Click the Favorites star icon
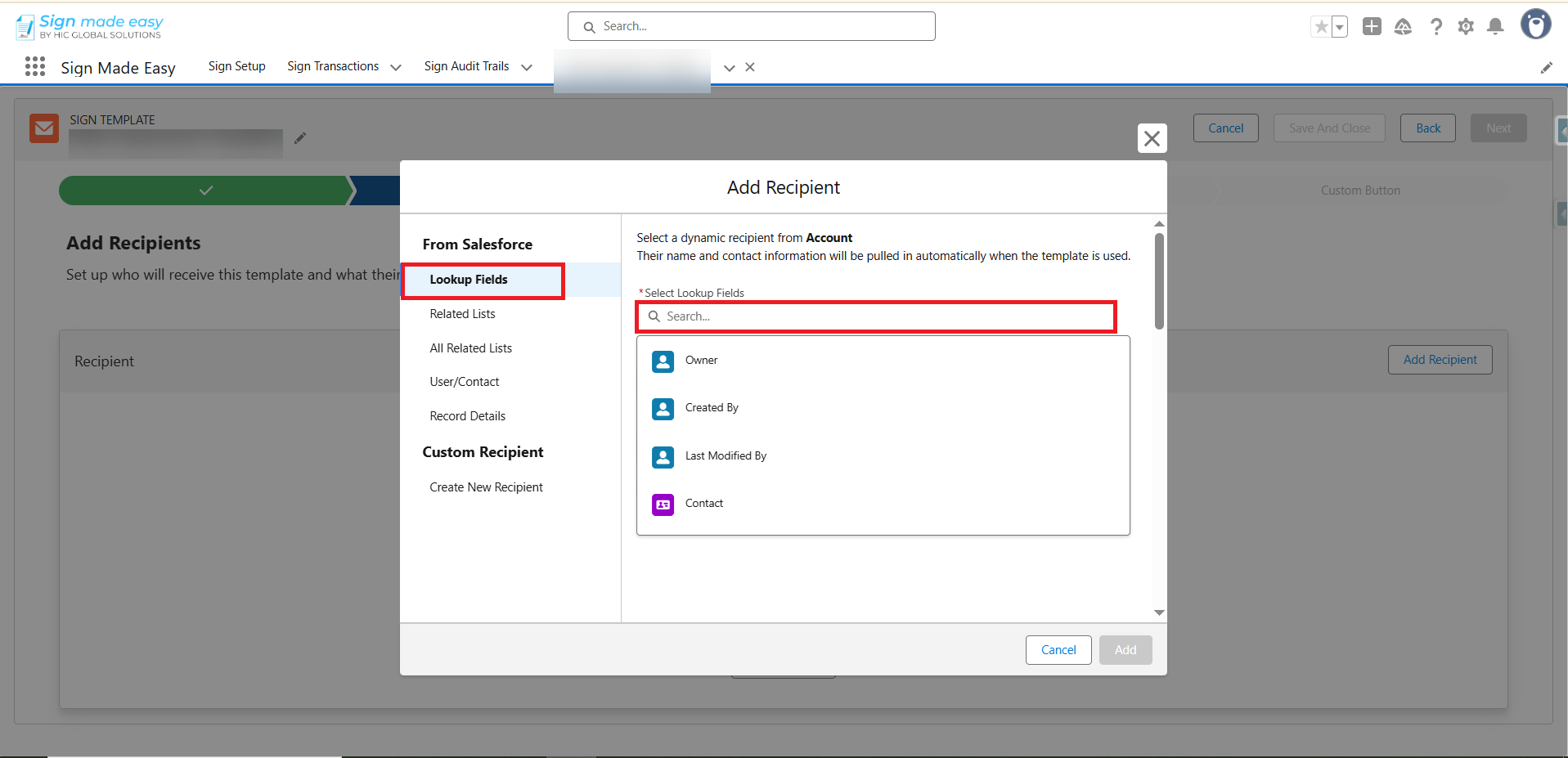1568x758 pixels. click(x=1321, y=27)
